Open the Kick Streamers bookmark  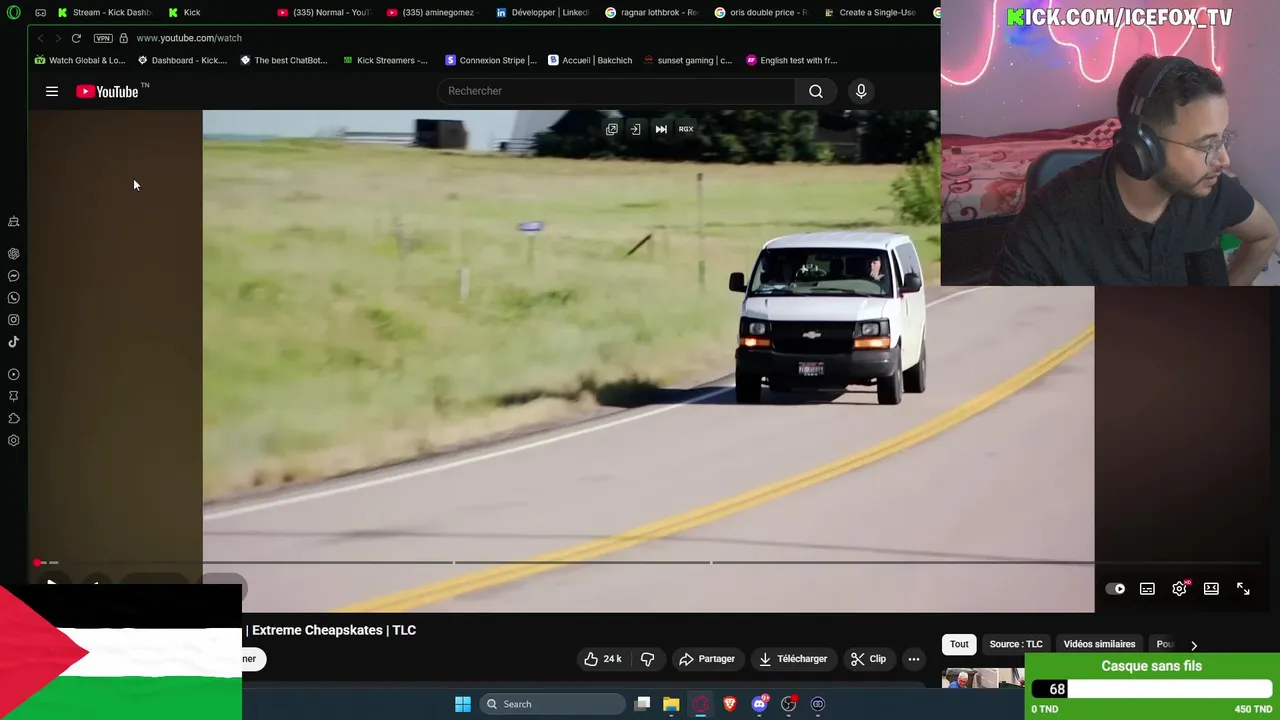coord(385,60)
